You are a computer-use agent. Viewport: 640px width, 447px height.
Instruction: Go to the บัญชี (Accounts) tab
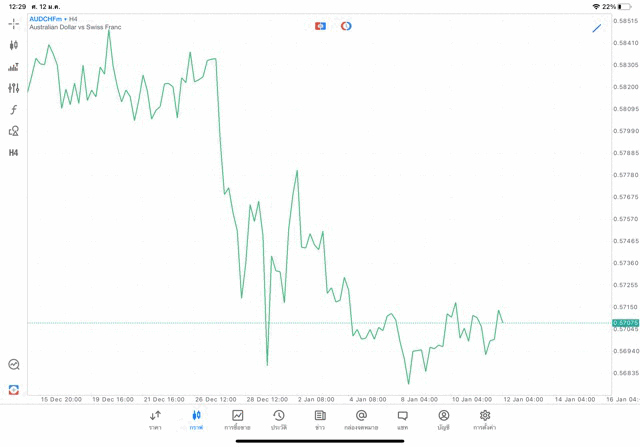(443, 420)
